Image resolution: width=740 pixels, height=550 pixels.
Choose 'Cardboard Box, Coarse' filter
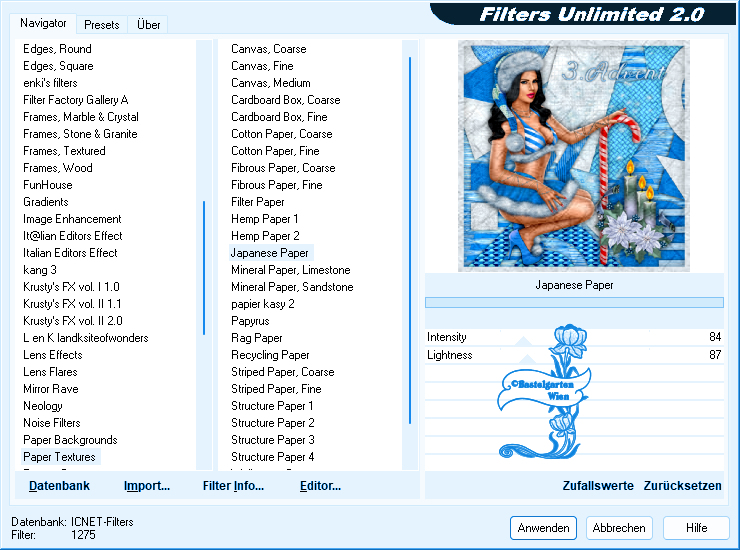click(x=286, y=100)
